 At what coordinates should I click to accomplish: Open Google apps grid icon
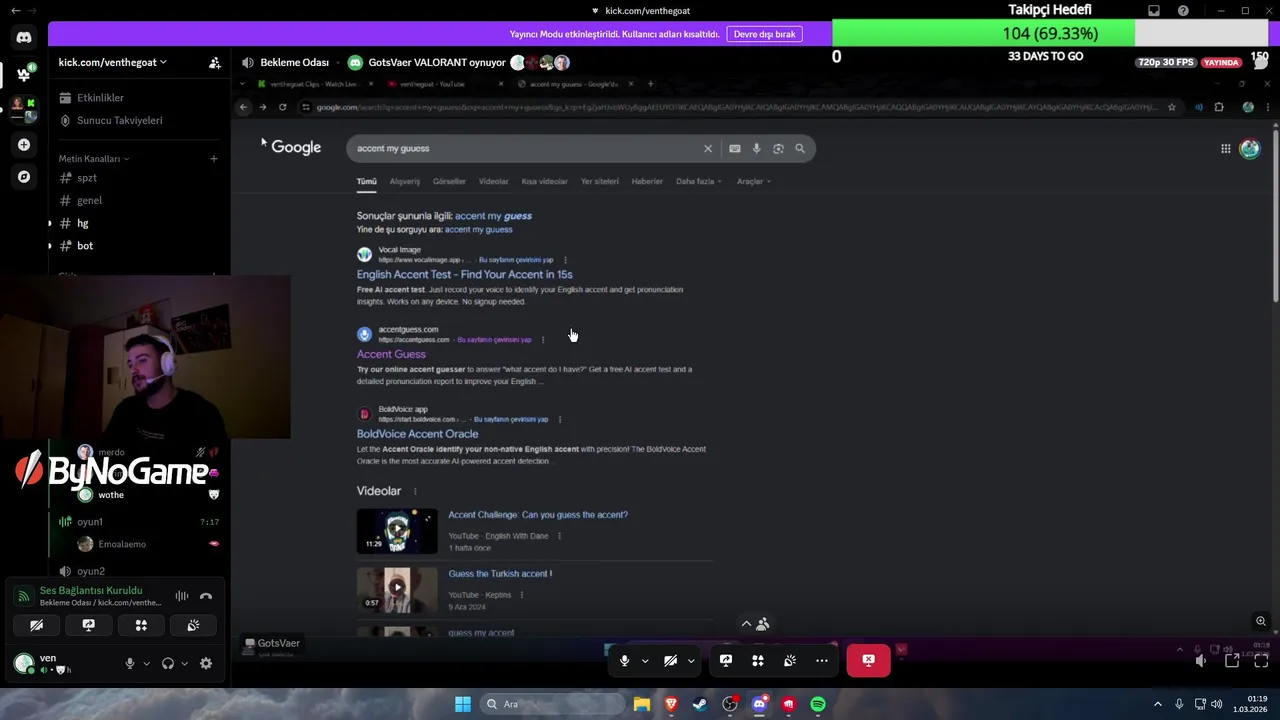tap(1225, 149)
